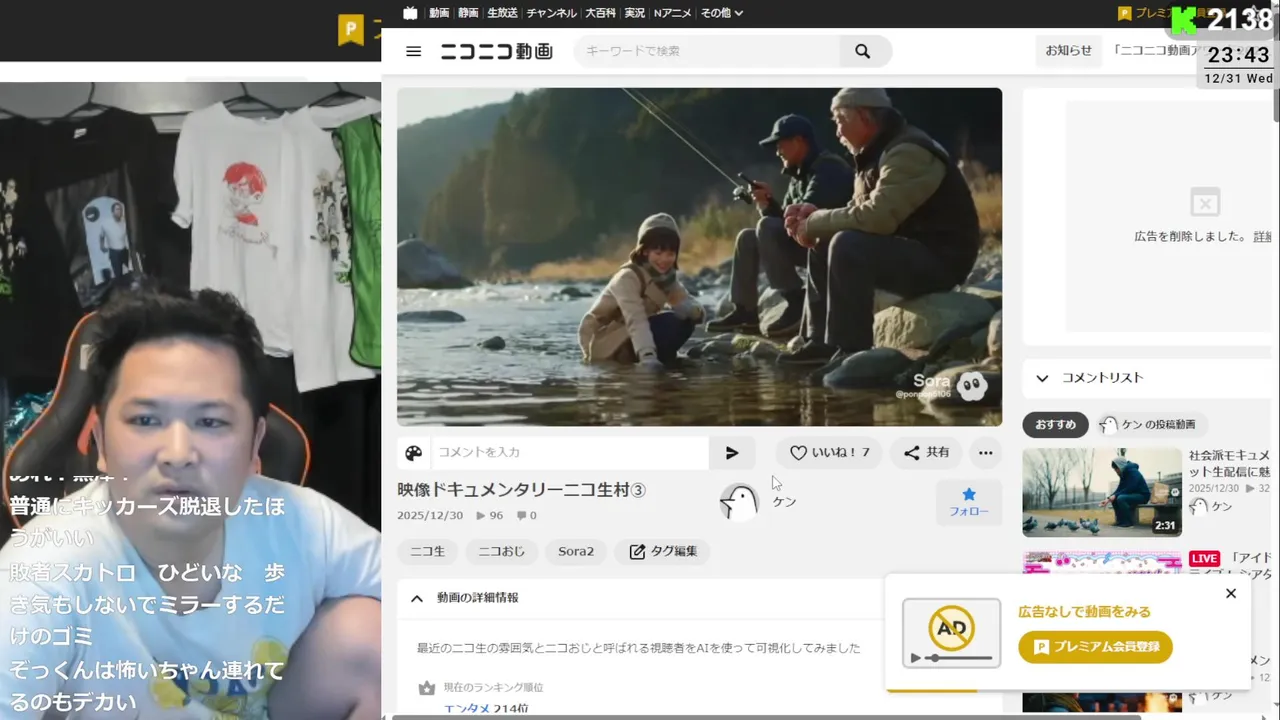The height and width of the screenshot is (720, 1280).
Task: Click the premium P icon in top bar
Action: (1124, 13)
